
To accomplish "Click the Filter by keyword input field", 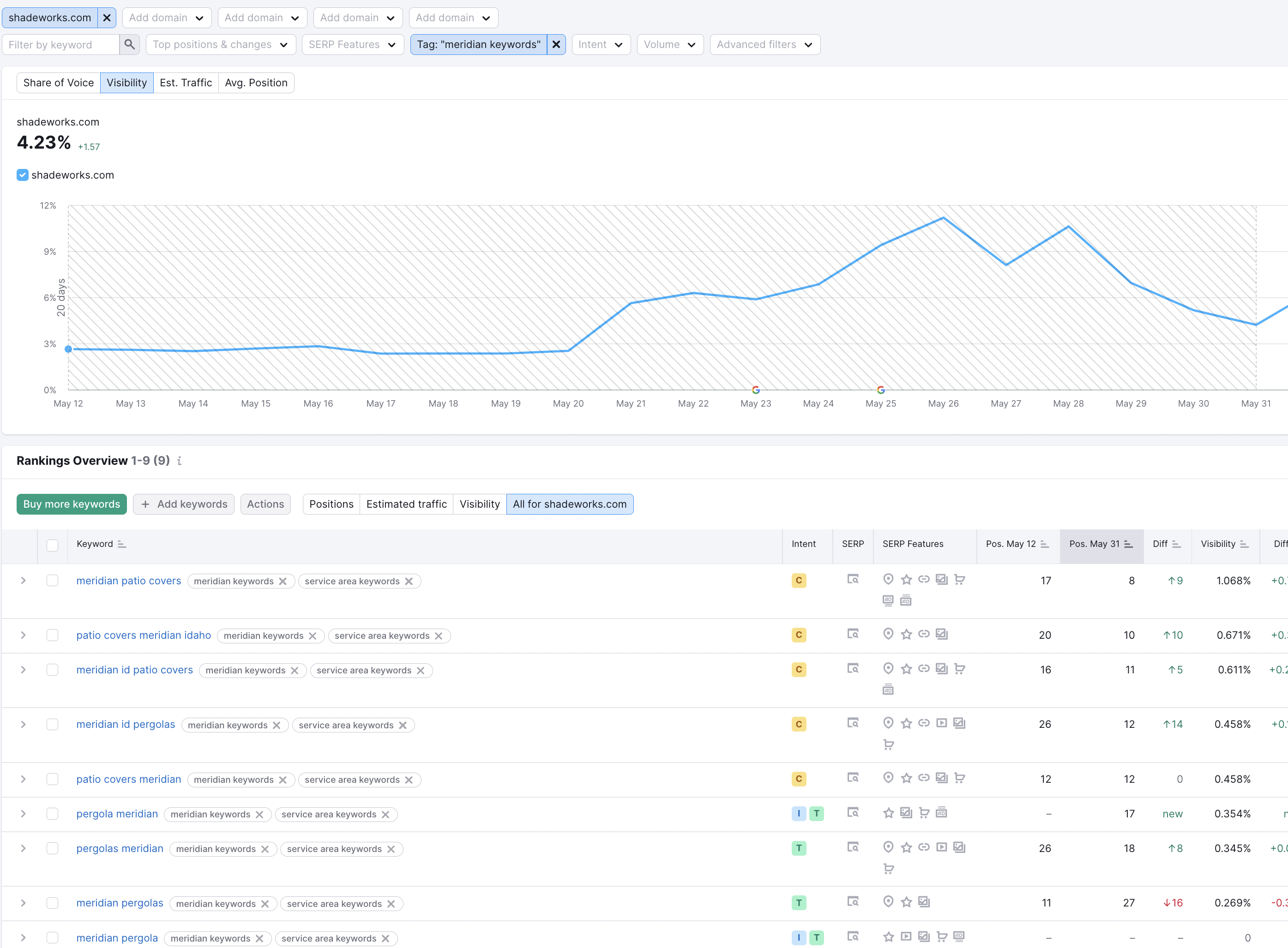I will click(61, 44).
